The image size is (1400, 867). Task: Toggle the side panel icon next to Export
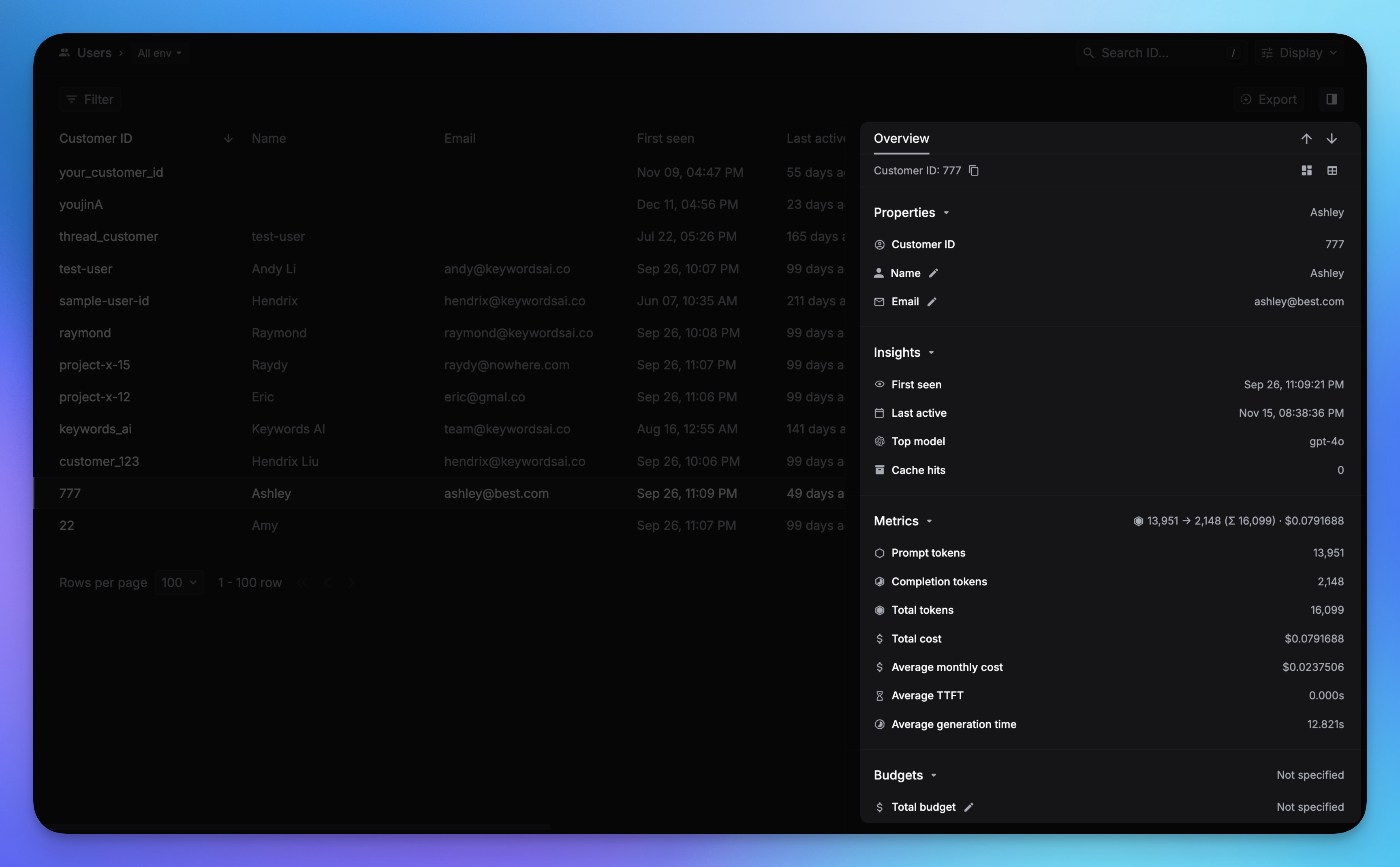pos(1331,99)
